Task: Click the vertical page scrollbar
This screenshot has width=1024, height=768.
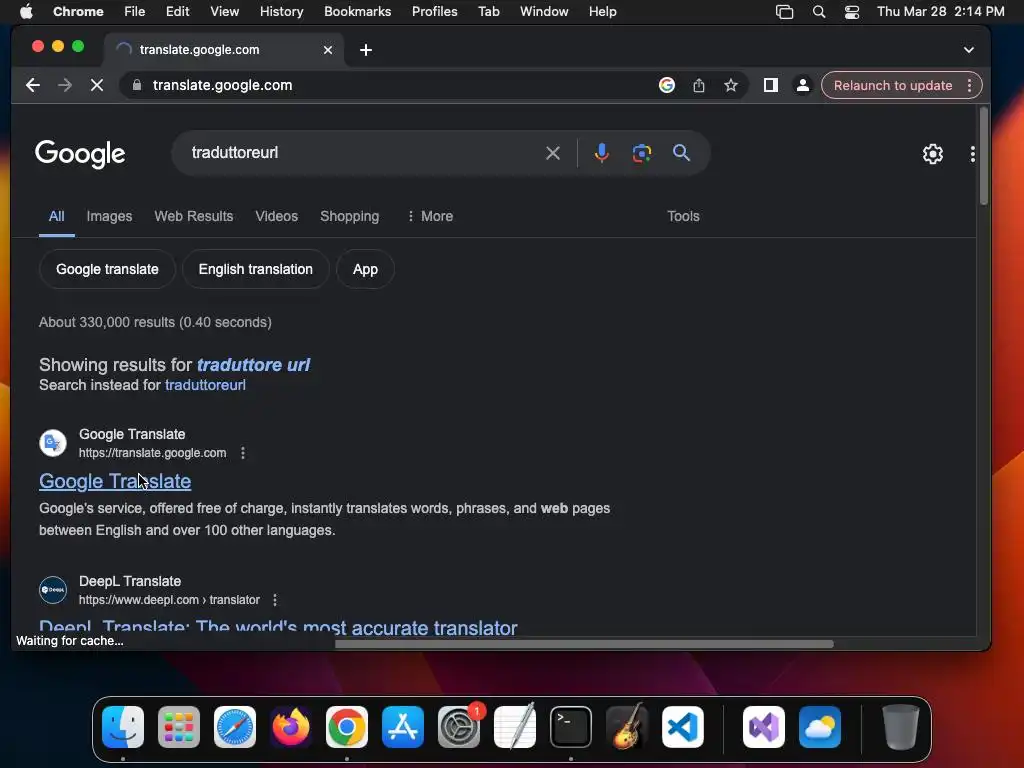Action: click(x=984, y=157)
